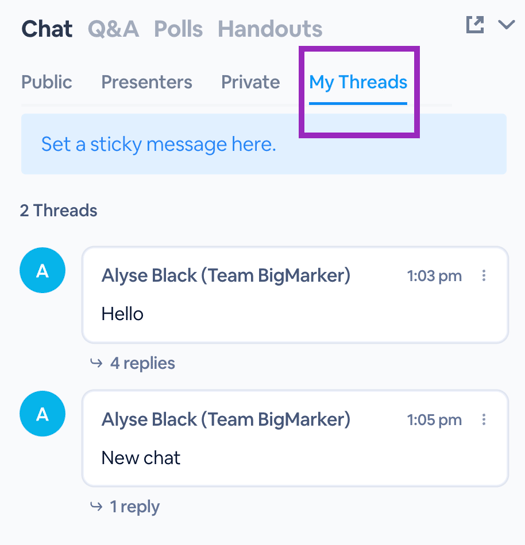This screenshot has width=525, height=545.
Task: Click Set a sticky message here link
Action: 159,144
